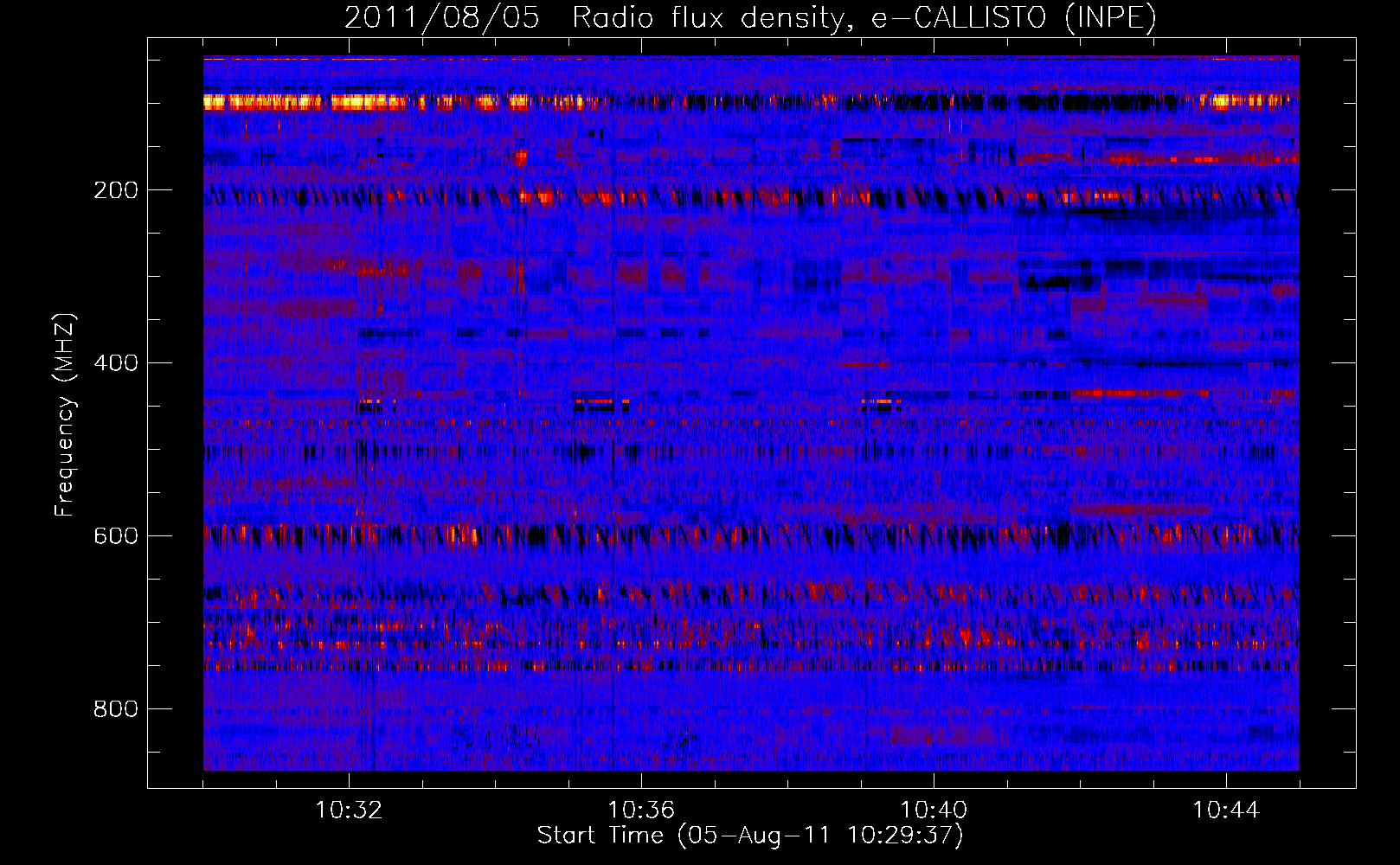Click the "Start Time (05-Aug-11 10:29:37)" label
This screenshot has height=865, width=1400.
750,836
